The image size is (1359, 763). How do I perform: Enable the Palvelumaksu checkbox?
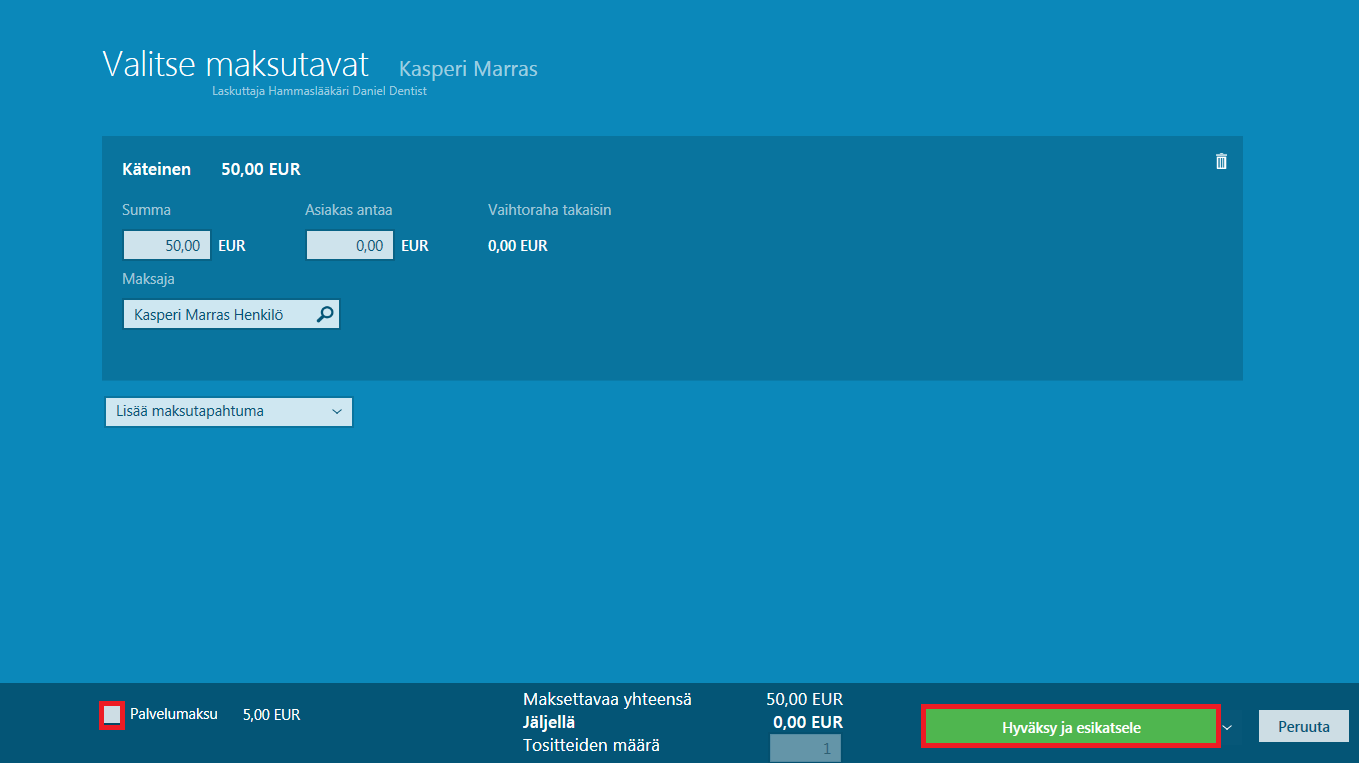113,714
